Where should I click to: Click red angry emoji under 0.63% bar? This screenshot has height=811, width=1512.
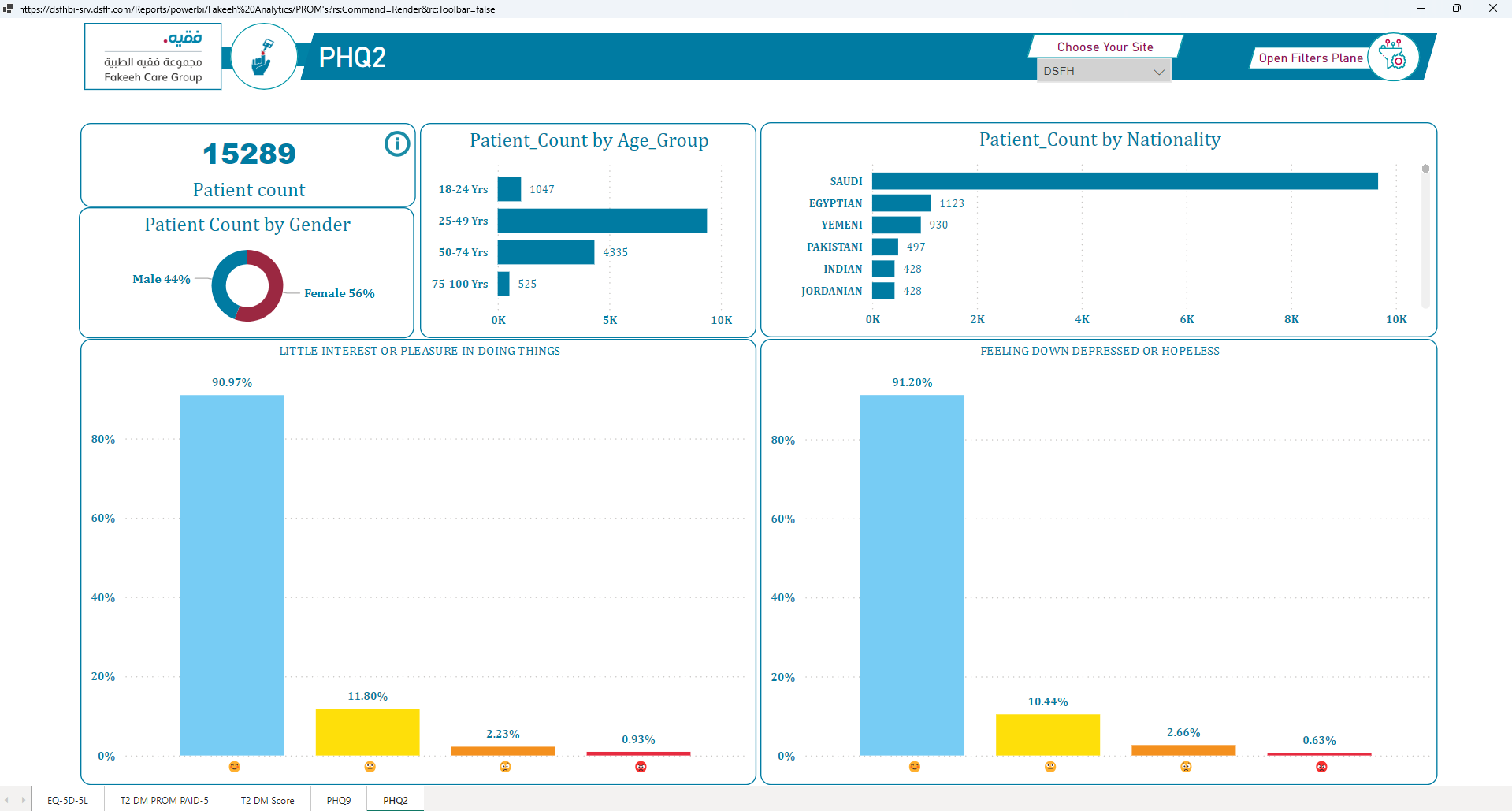click(1321, 767)
